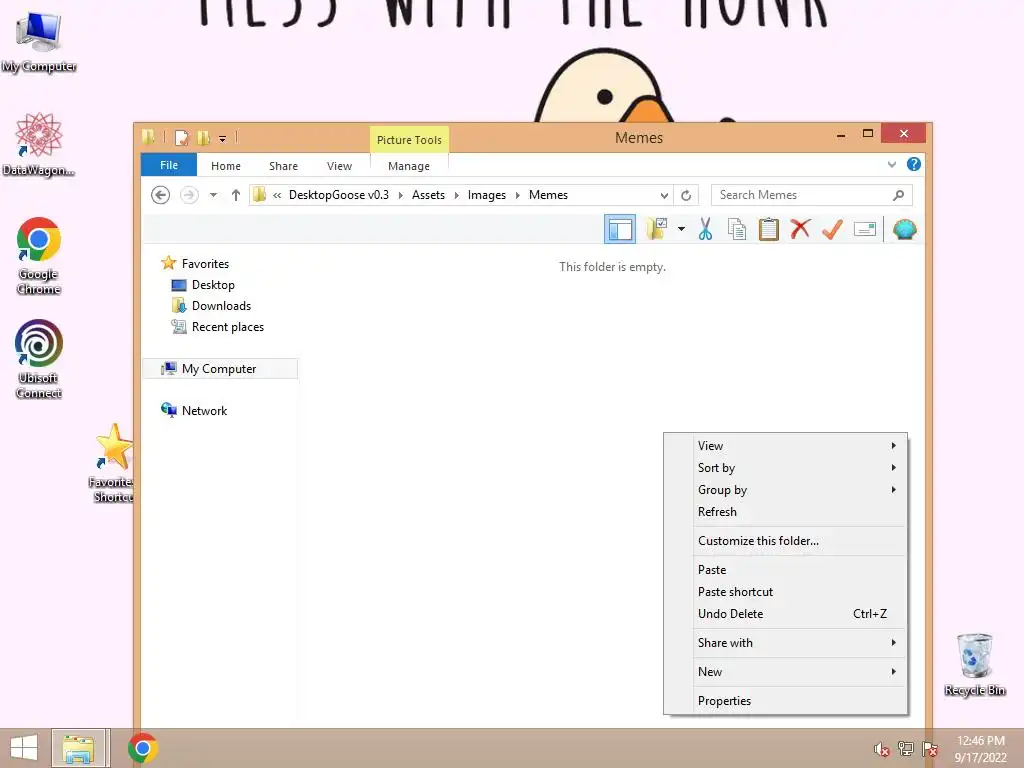Image resolution: width=1024 pixels, height=768 pixels.
Task: Click the double chevron in address bar
Action: click(277, 195)
